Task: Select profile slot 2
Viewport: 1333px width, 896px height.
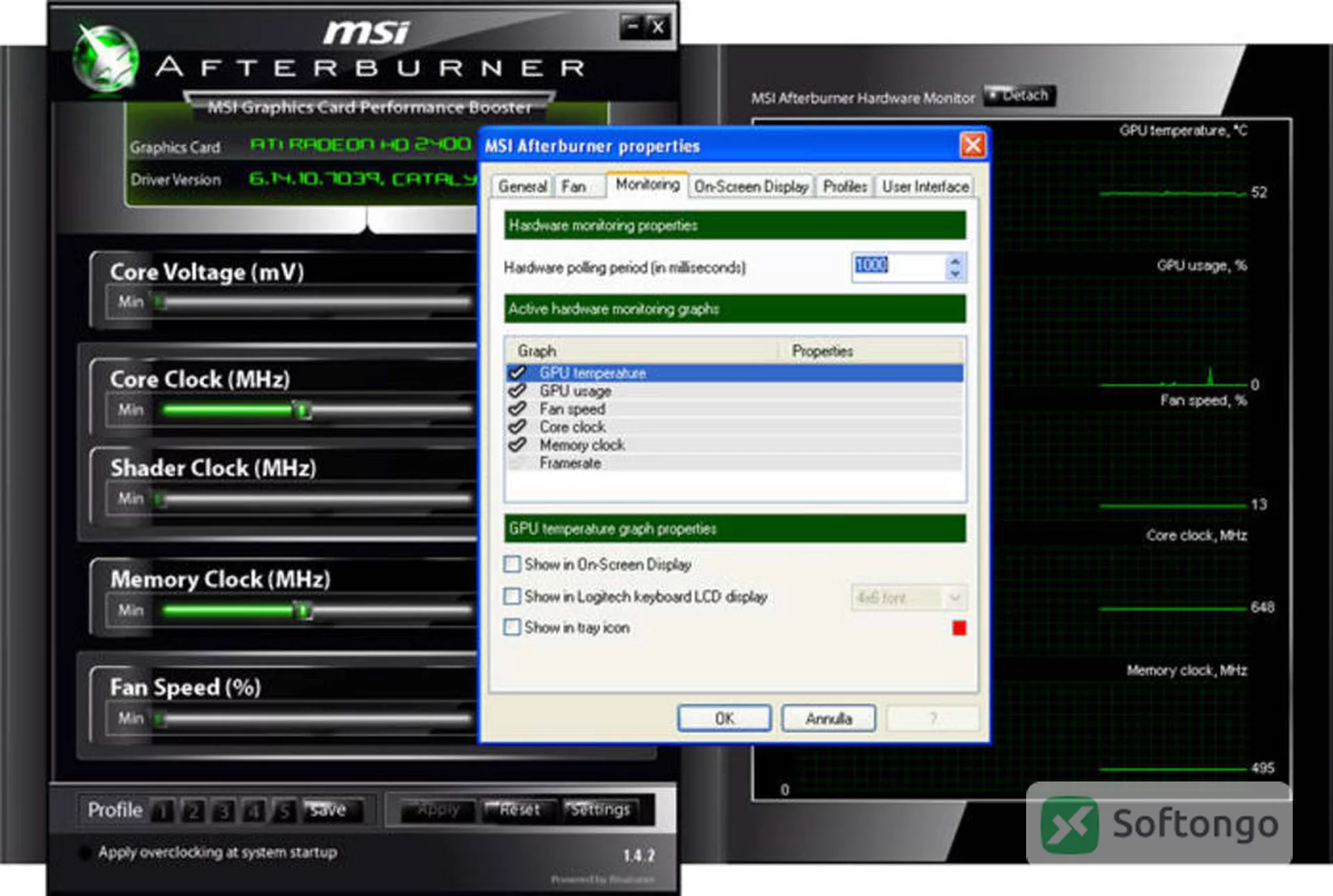Action: tap(194, 811)
